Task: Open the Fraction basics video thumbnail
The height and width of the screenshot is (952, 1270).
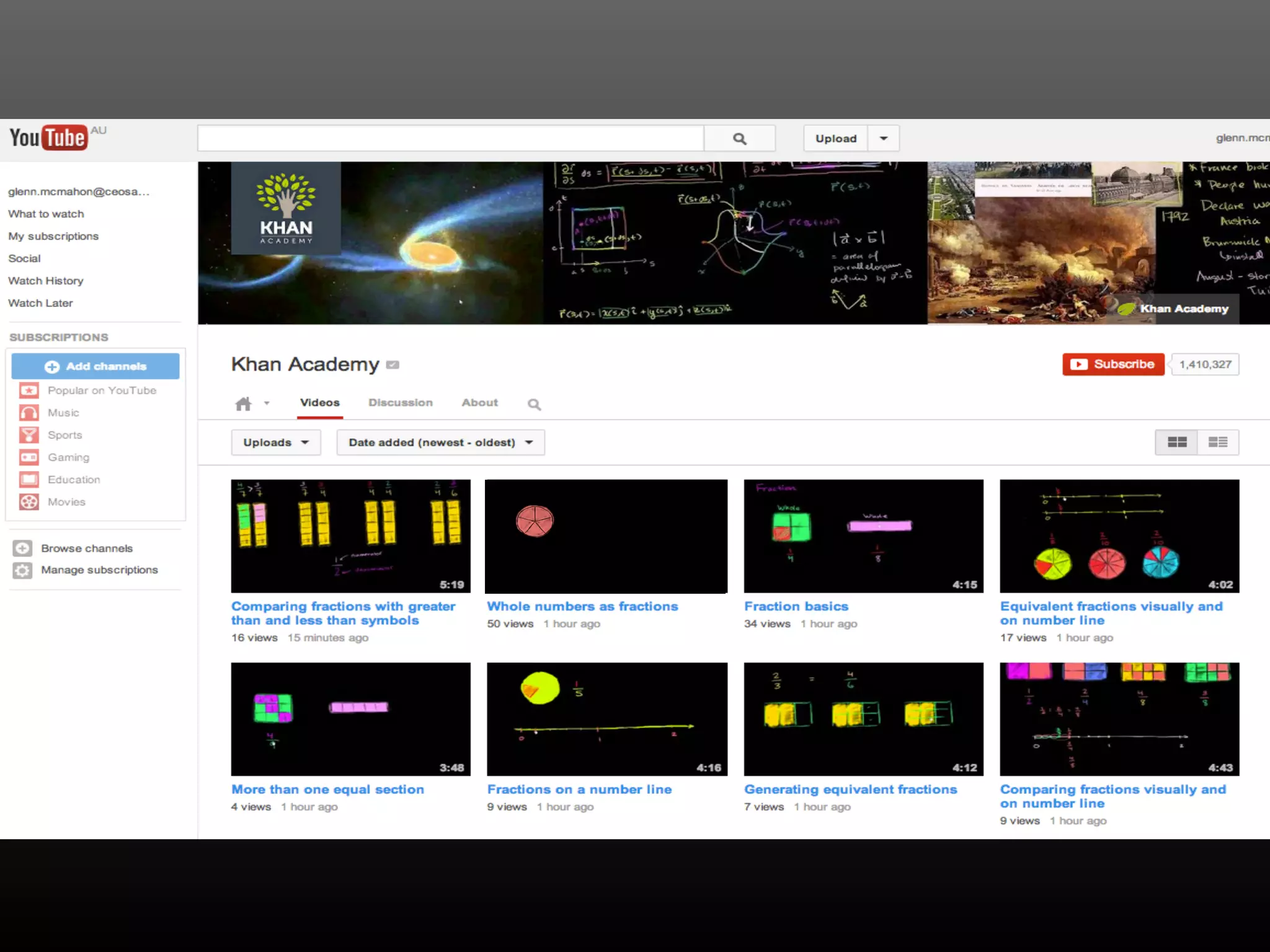Action: (863, 535)
